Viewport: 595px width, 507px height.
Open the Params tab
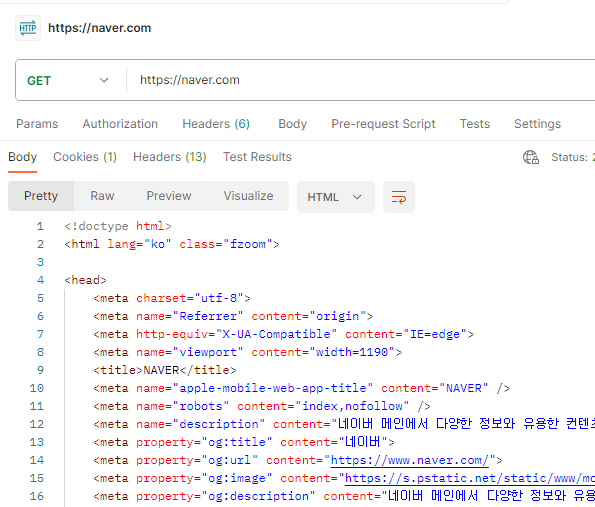37,124
